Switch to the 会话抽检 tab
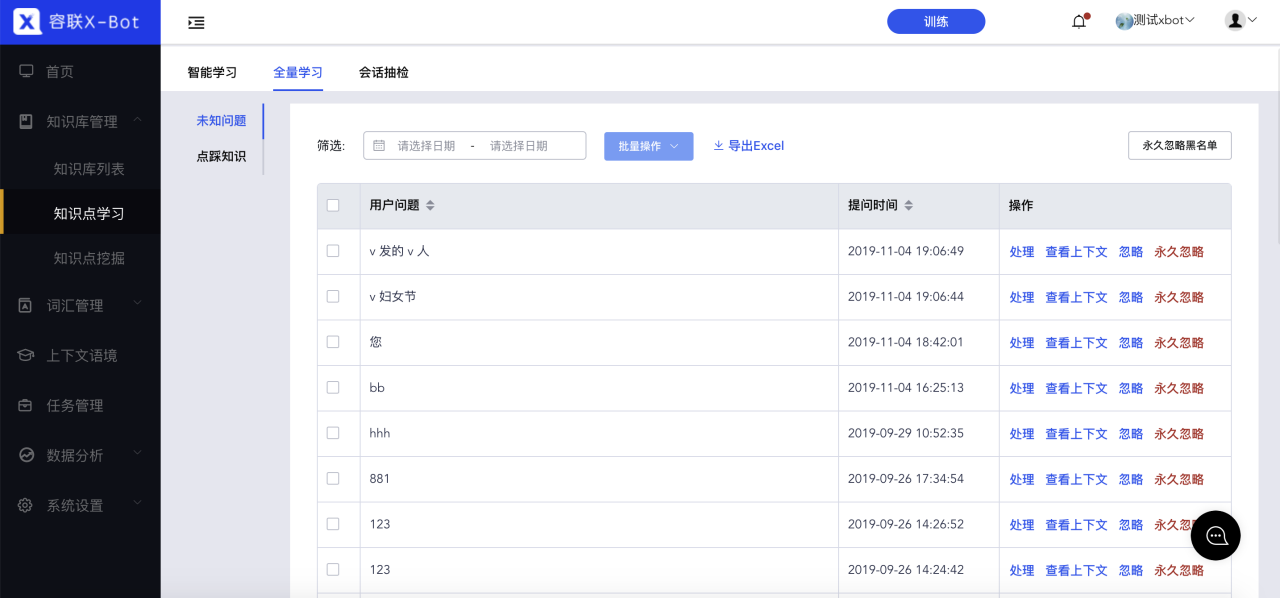 click(x=384, y=72)
